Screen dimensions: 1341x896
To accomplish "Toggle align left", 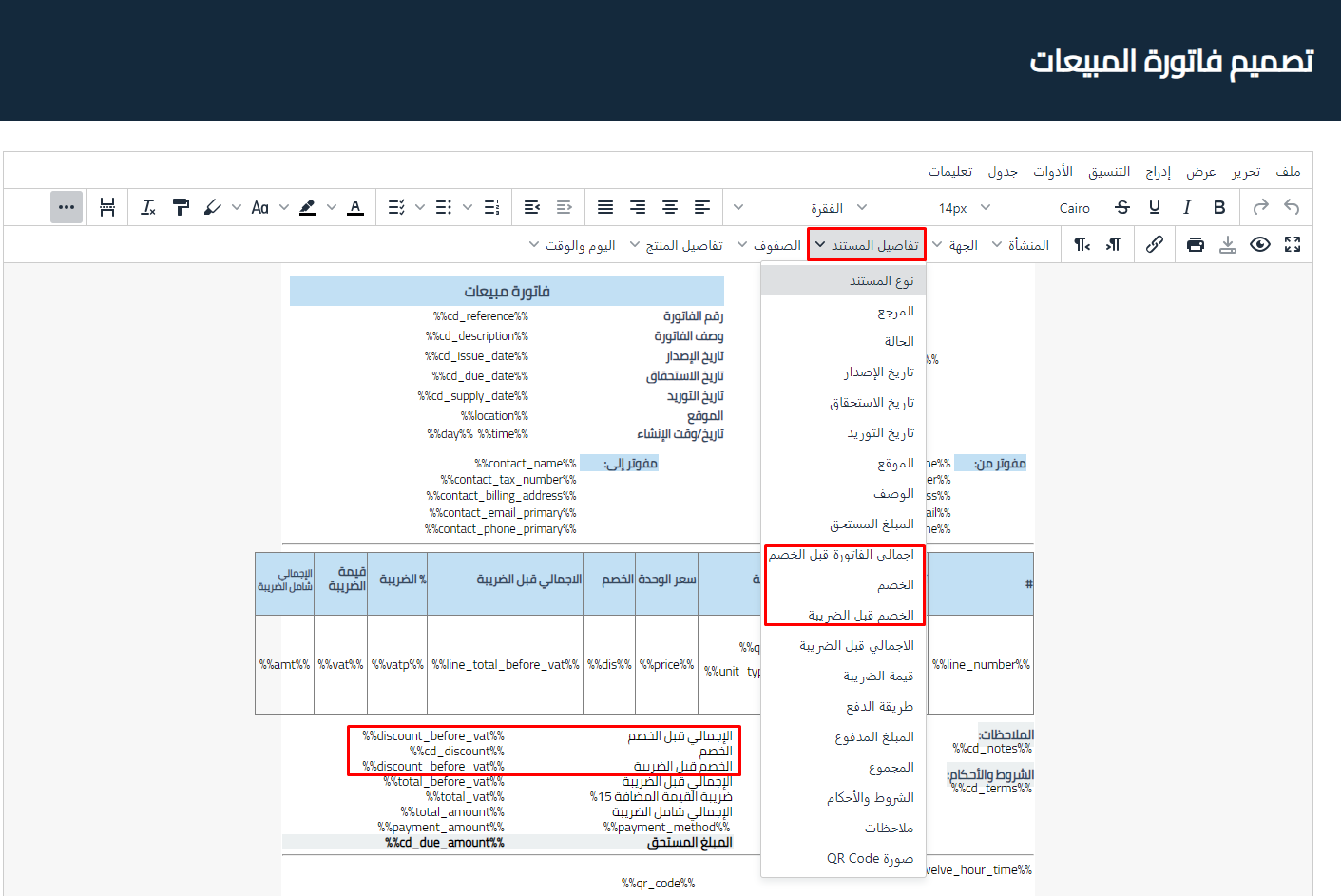I will coord(702,207).
